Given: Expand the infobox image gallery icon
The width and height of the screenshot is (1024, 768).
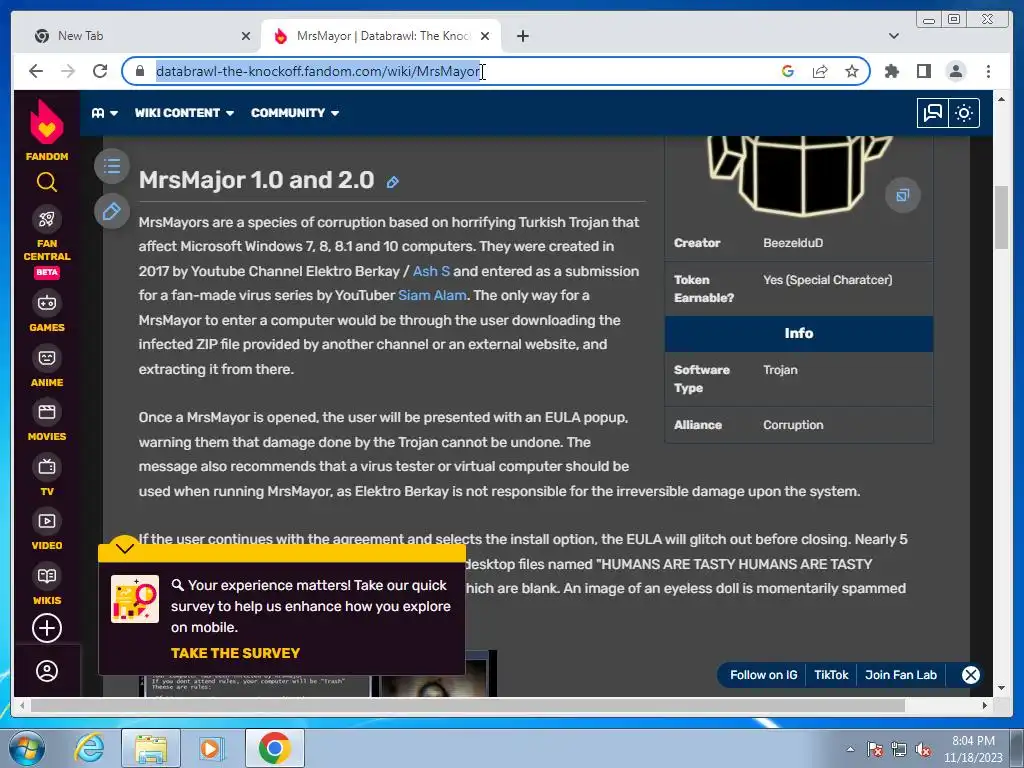Looking at the screenshot, I should point(903,195).
